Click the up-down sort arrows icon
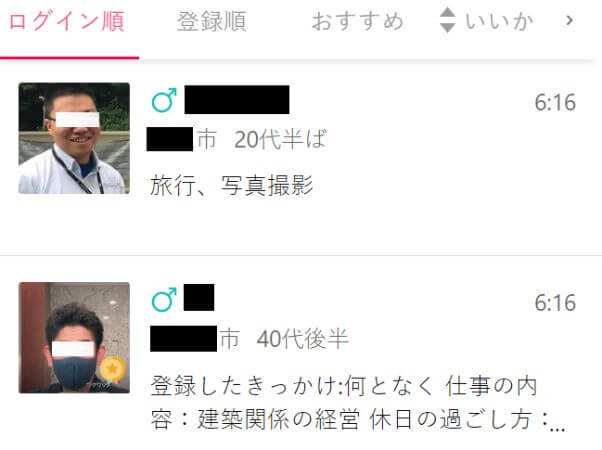Viewport: 602px width, 450px height. coord(448,20)
